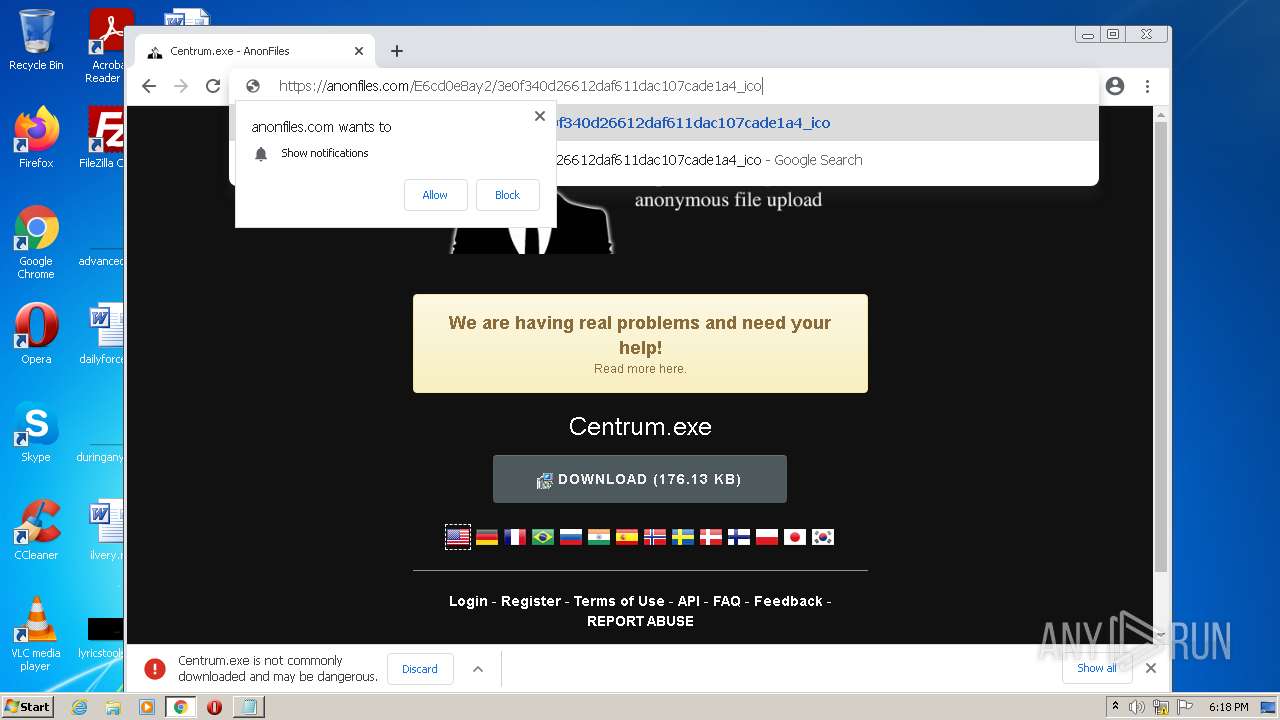Select the South Korean flag language
The image size is (1280, 720).
[823, 537]
